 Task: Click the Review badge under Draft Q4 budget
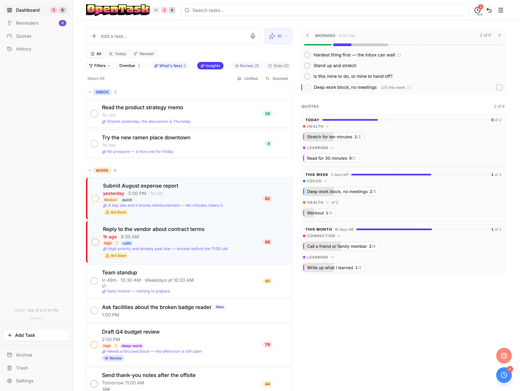(x=113, y=358)
